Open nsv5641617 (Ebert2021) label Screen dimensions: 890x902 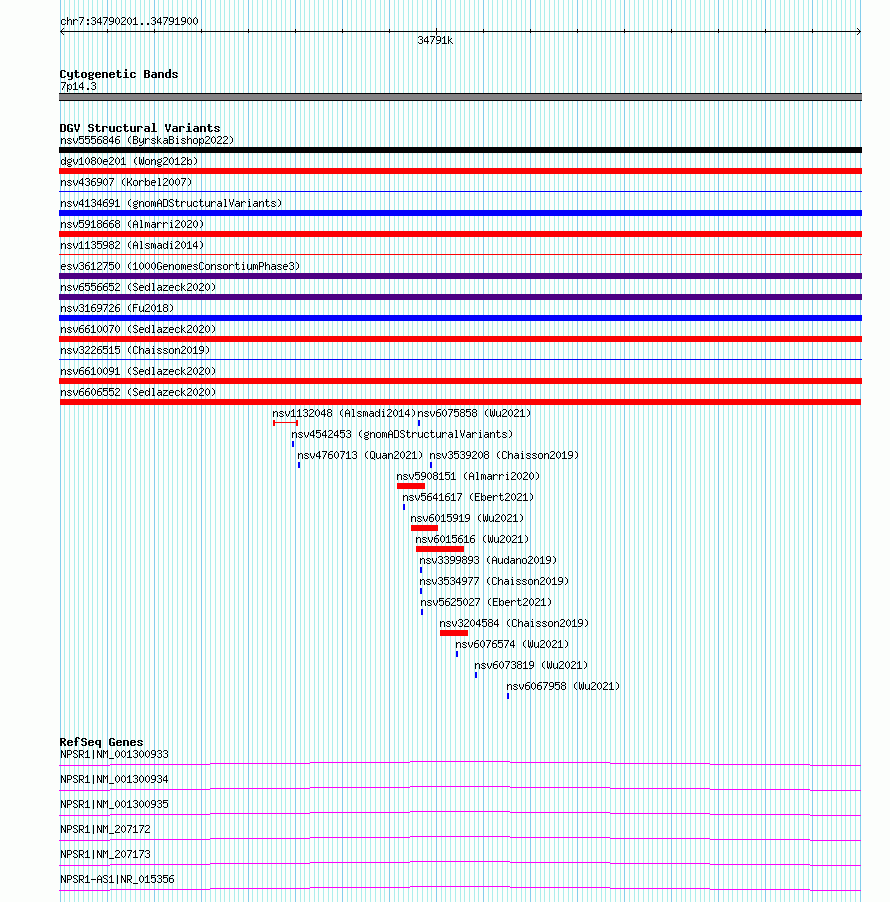point(468,498)
